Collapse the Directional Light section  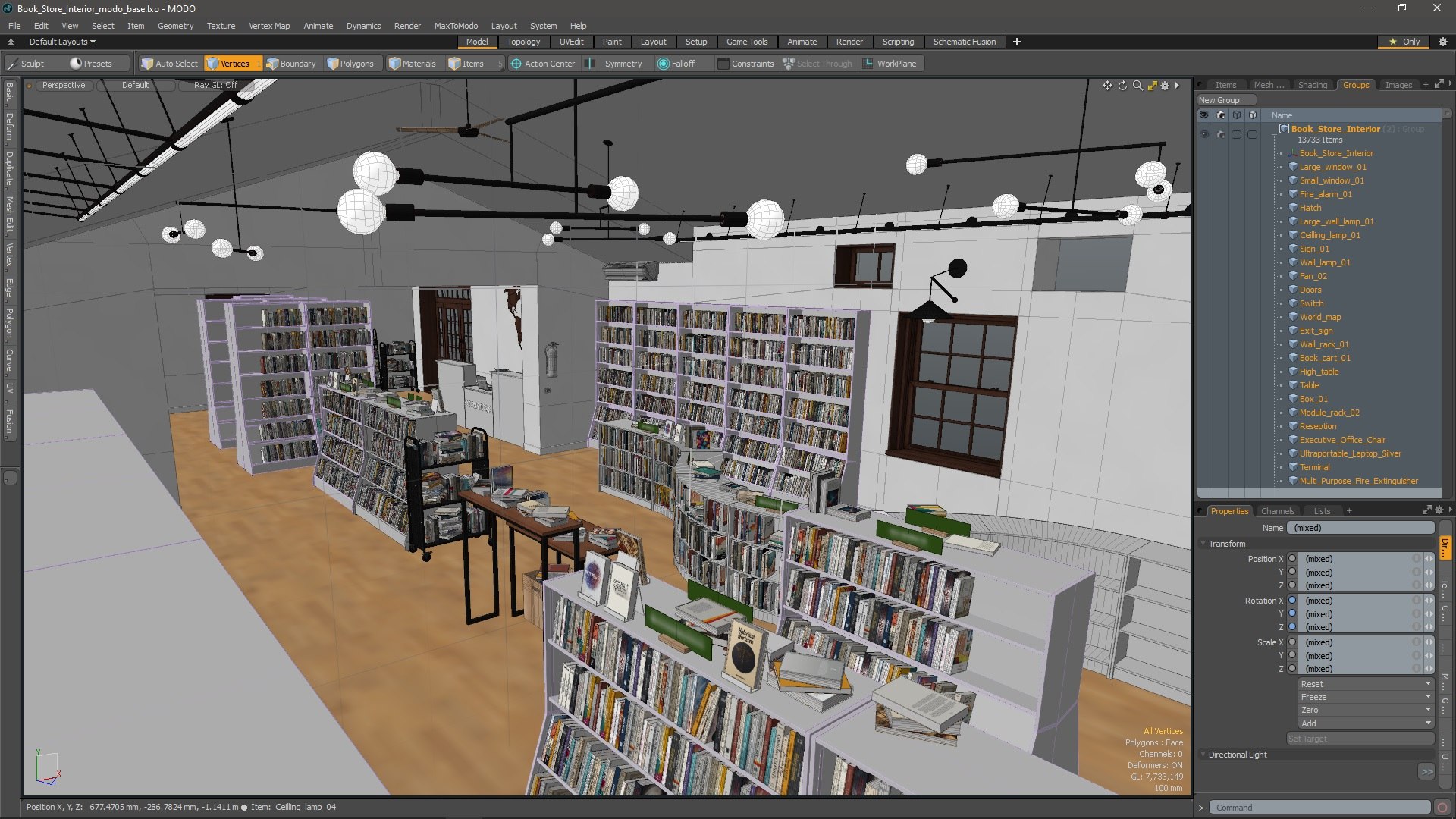(1203, 755)
